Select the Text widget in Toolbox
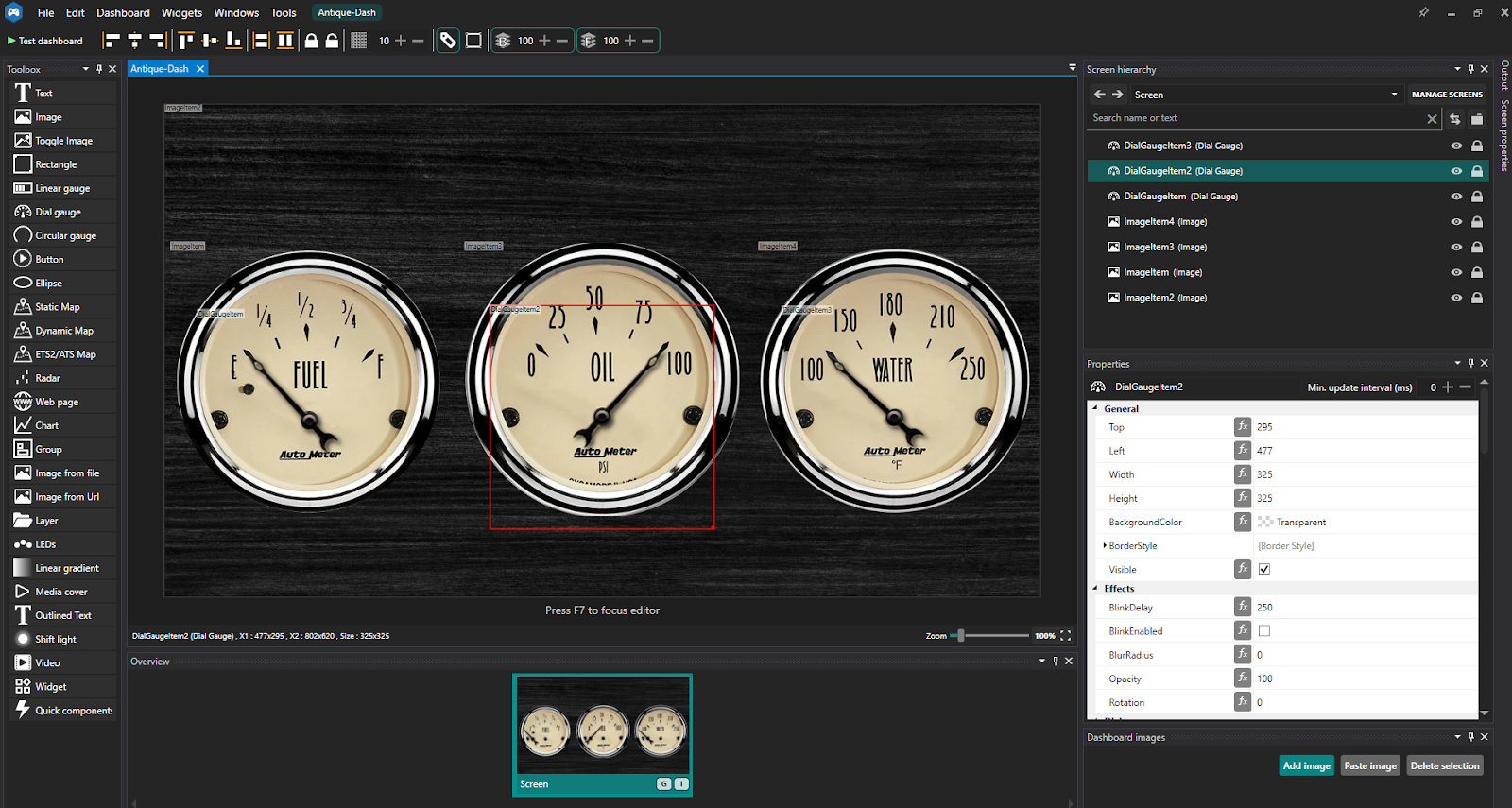 pyautogui.click(x=63, y=93)
